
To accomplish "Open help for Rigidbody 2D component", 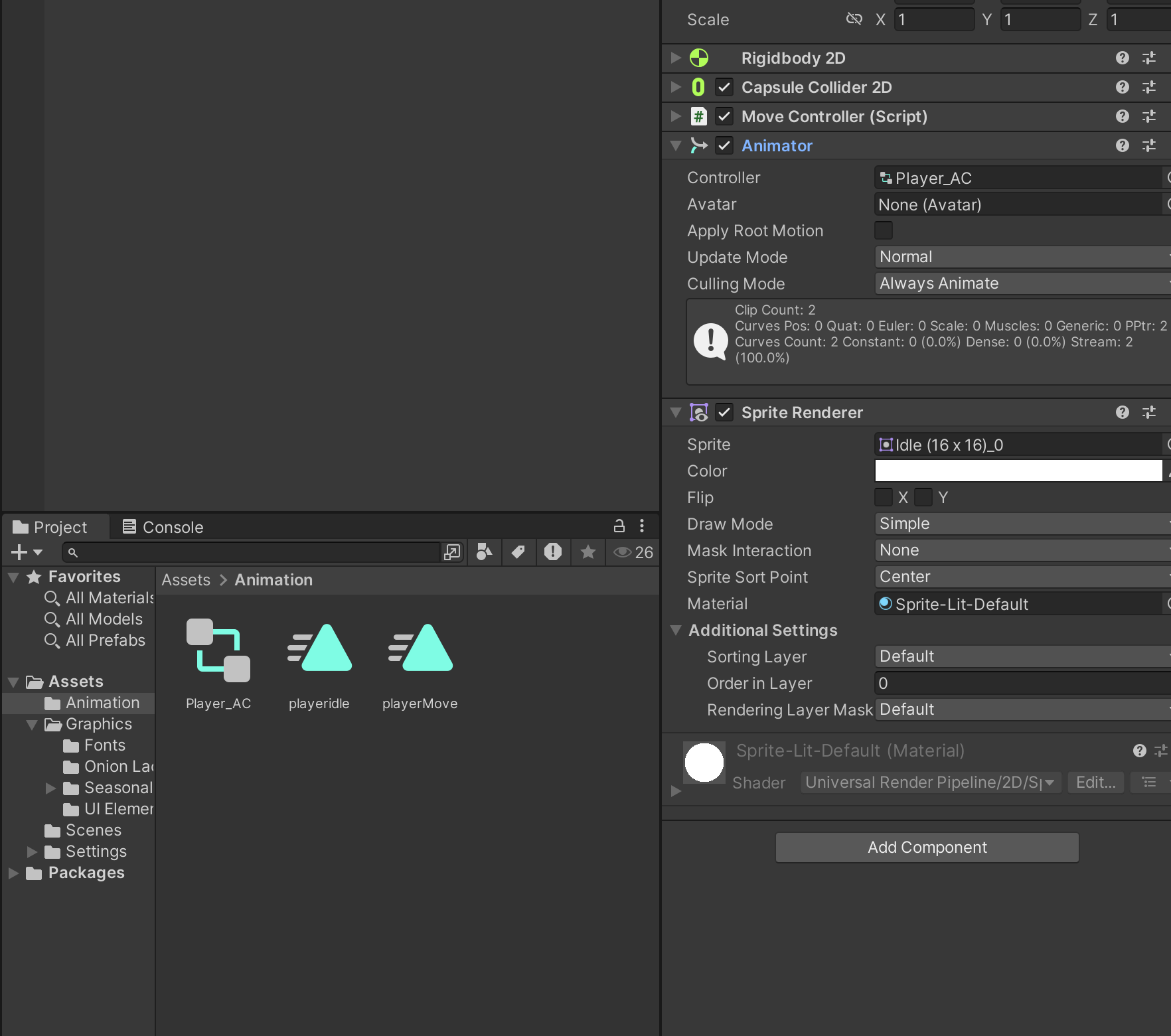I will (x=1122, y=58).
